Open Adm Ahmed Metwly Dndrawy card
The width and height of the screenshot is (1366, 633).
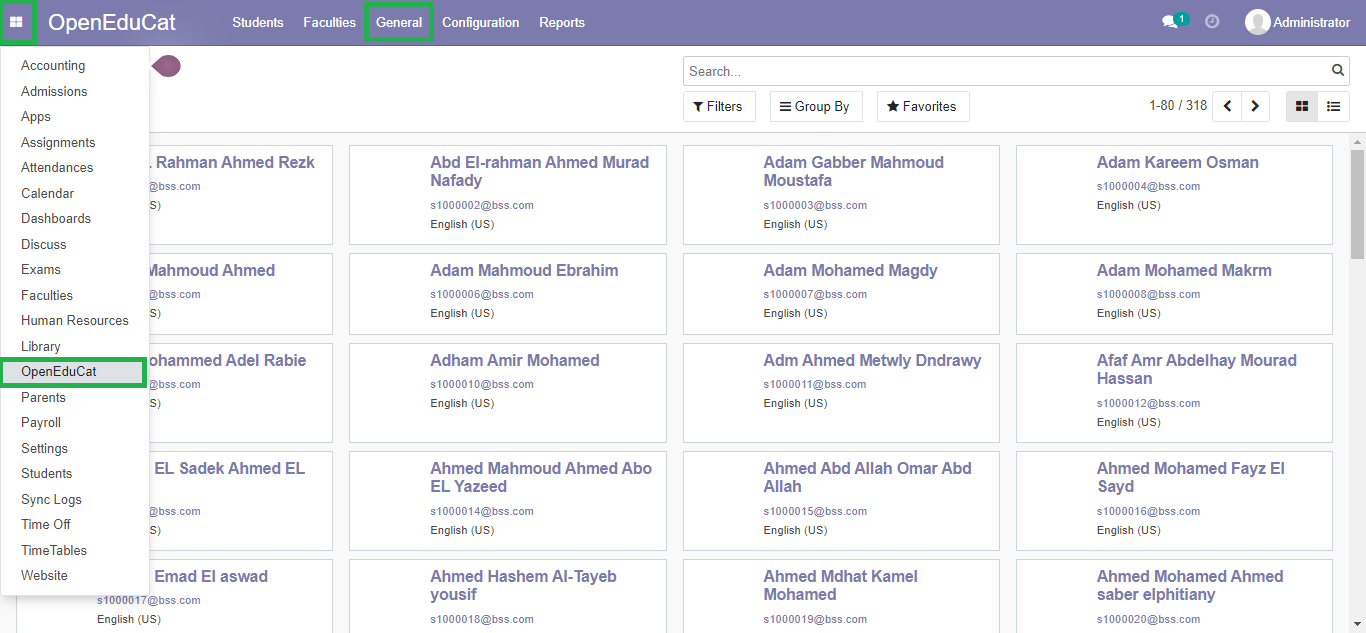pos(841,393)
